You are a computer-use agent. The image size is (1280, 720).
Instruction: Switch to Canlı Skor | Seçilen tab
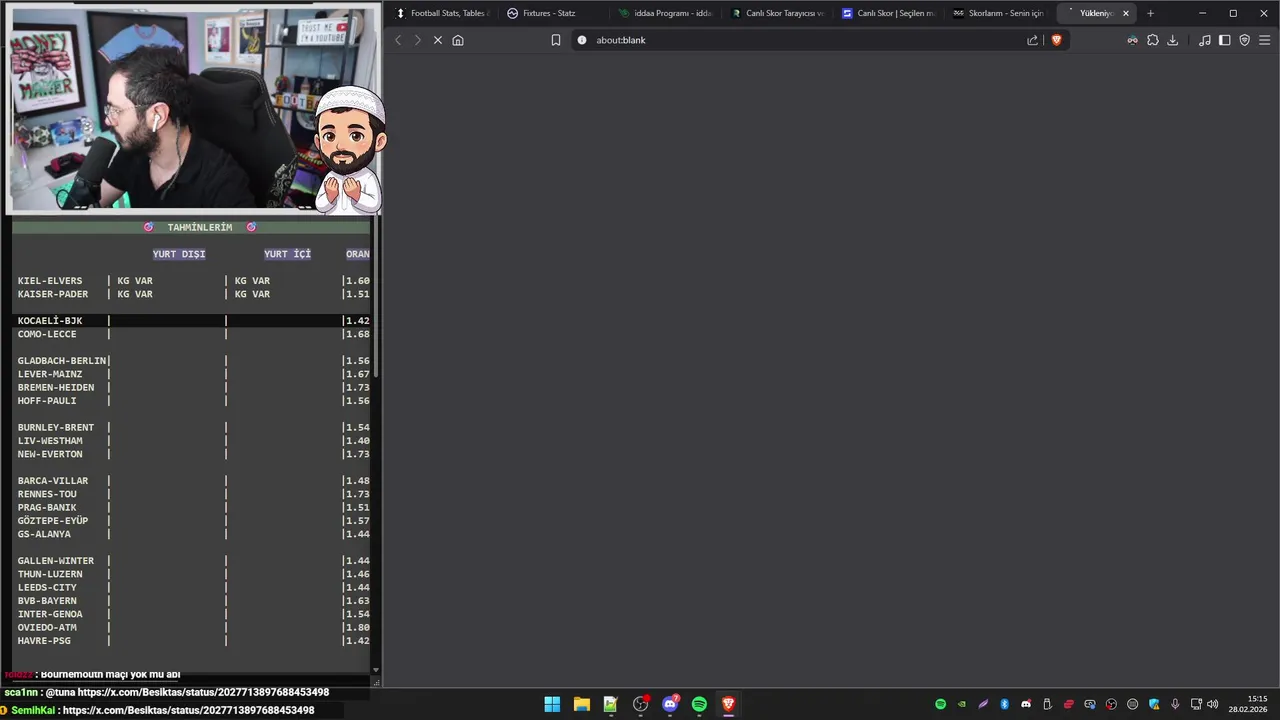(x=887, y=13)
